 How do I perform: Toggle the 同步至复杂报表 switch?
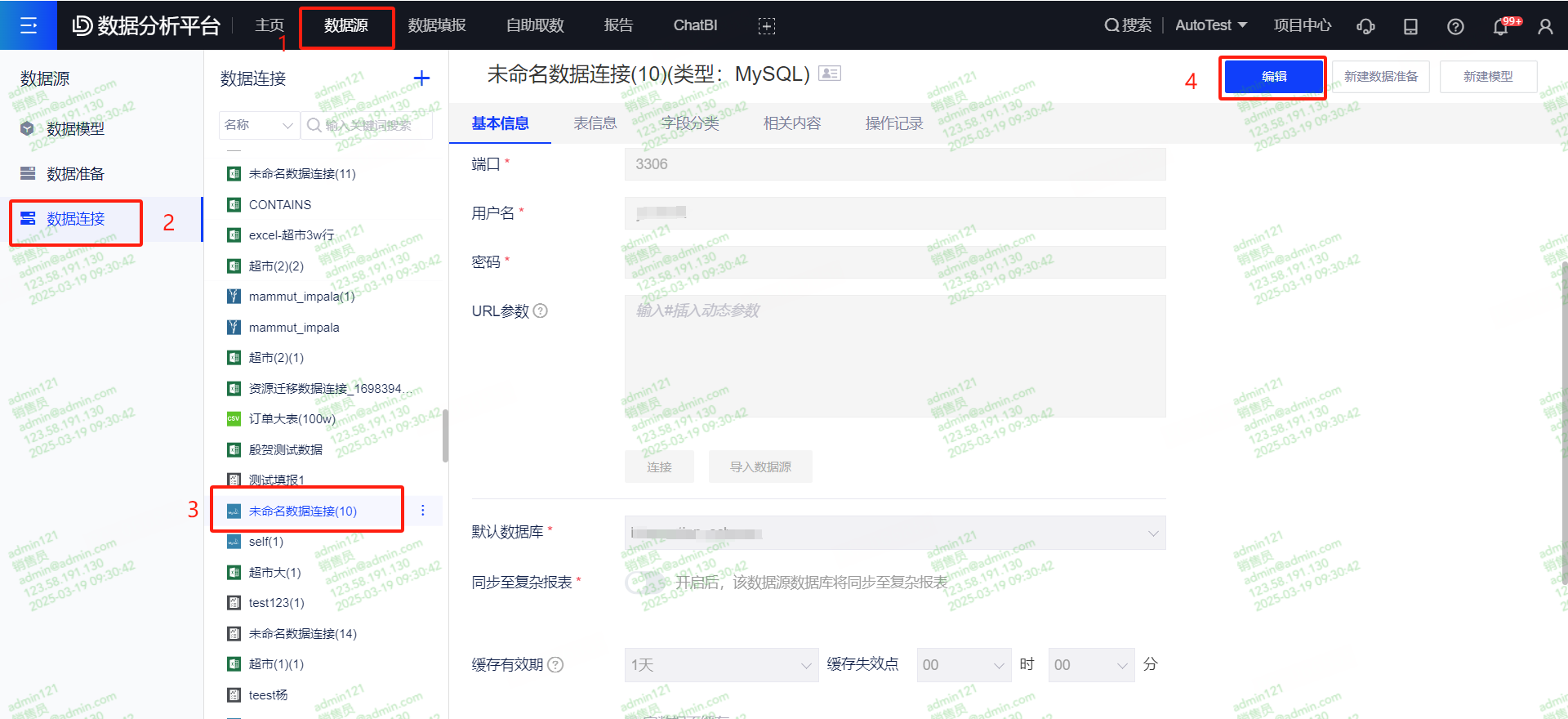(645, 583)
